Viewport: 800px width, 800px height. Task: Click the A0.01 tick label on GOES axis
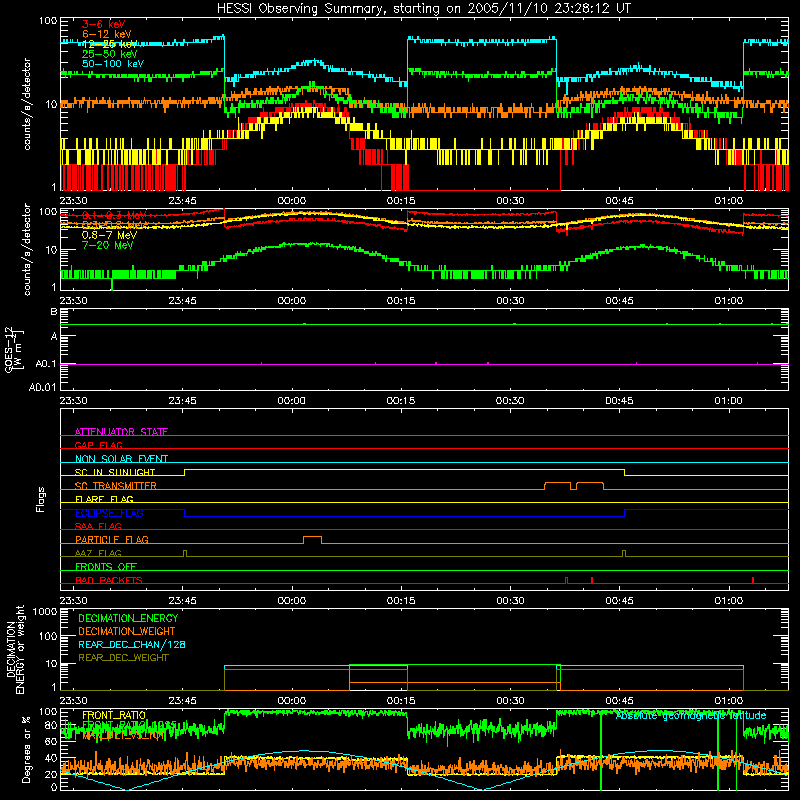pos(42,387)
